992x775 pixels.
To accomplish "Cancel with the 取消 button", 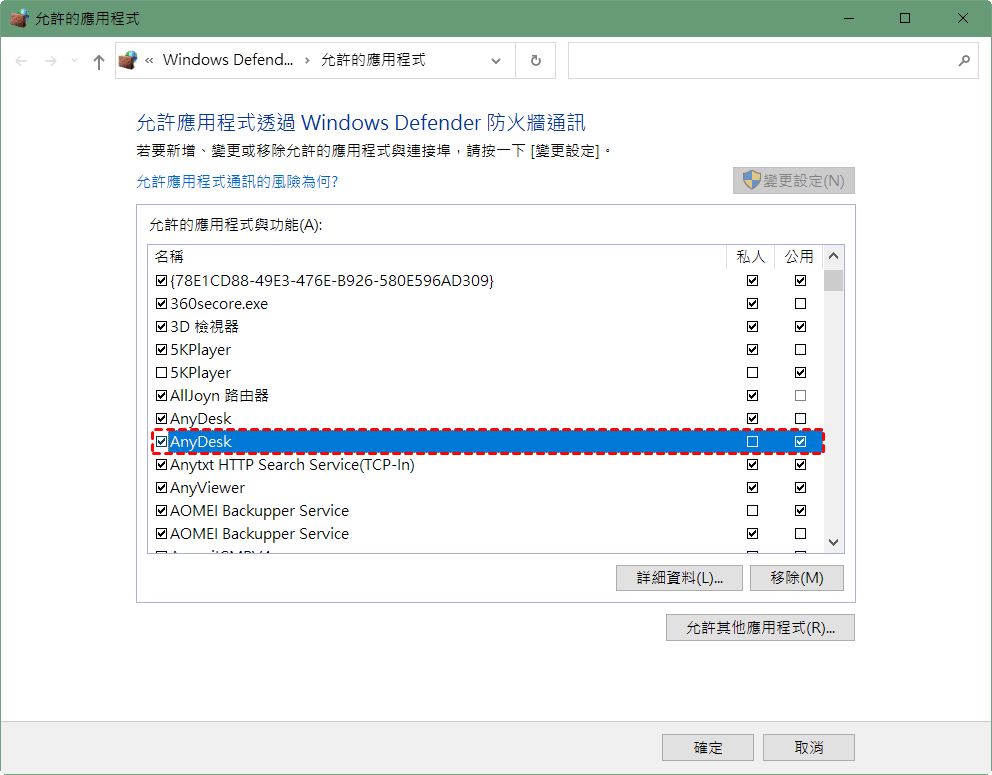I will (809, 747).
